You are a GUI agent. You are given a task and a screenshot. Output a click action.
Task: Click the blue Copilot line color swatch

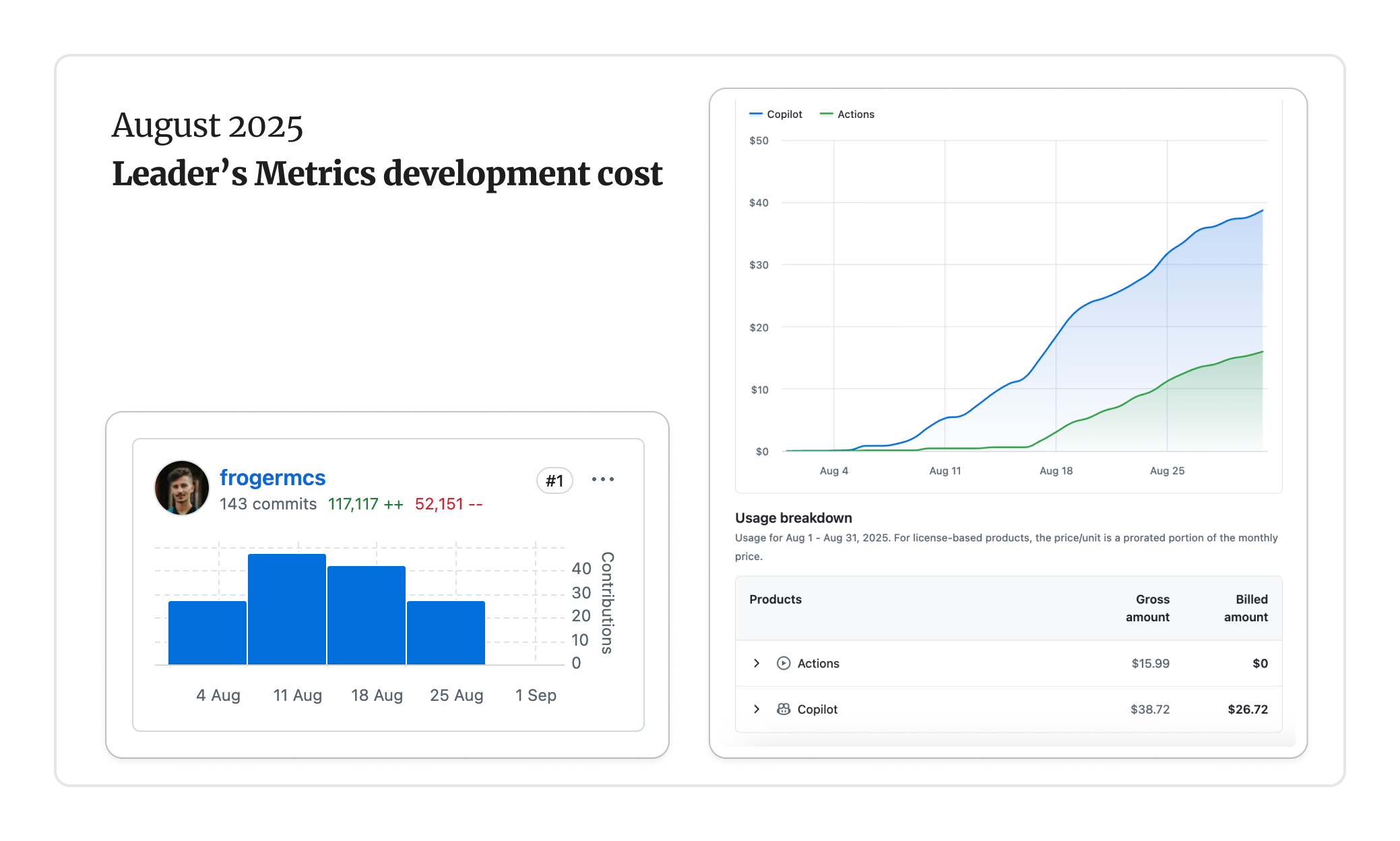(x=756, y=115)
